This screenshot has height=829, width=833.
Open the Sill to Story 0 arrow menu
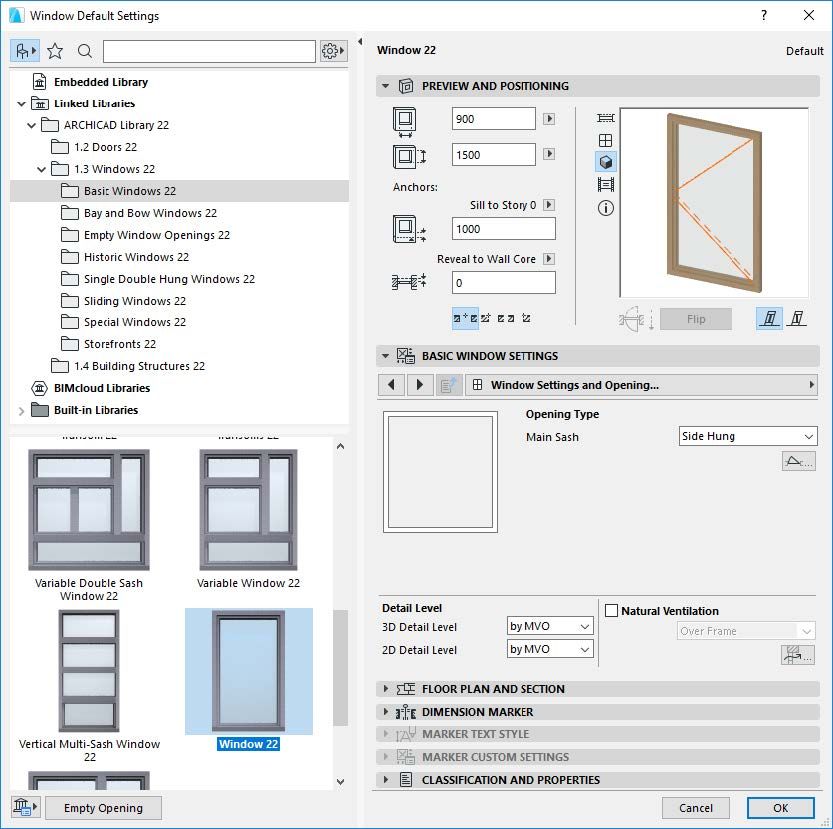[x=549, y=205]
